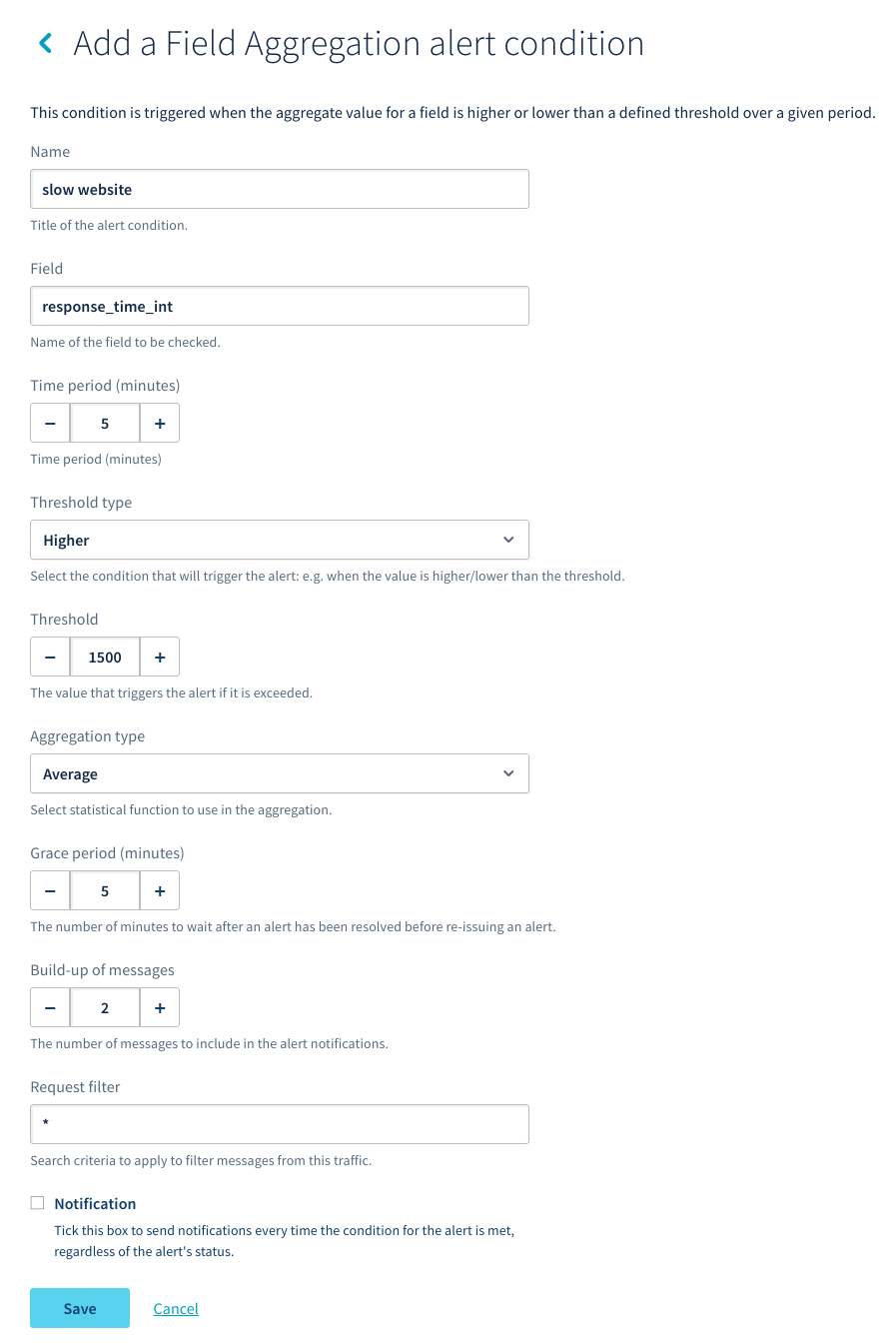Click the plus icon for Threshold
The height and width of the screenshot is (1344, 896).
pos(160,658)
